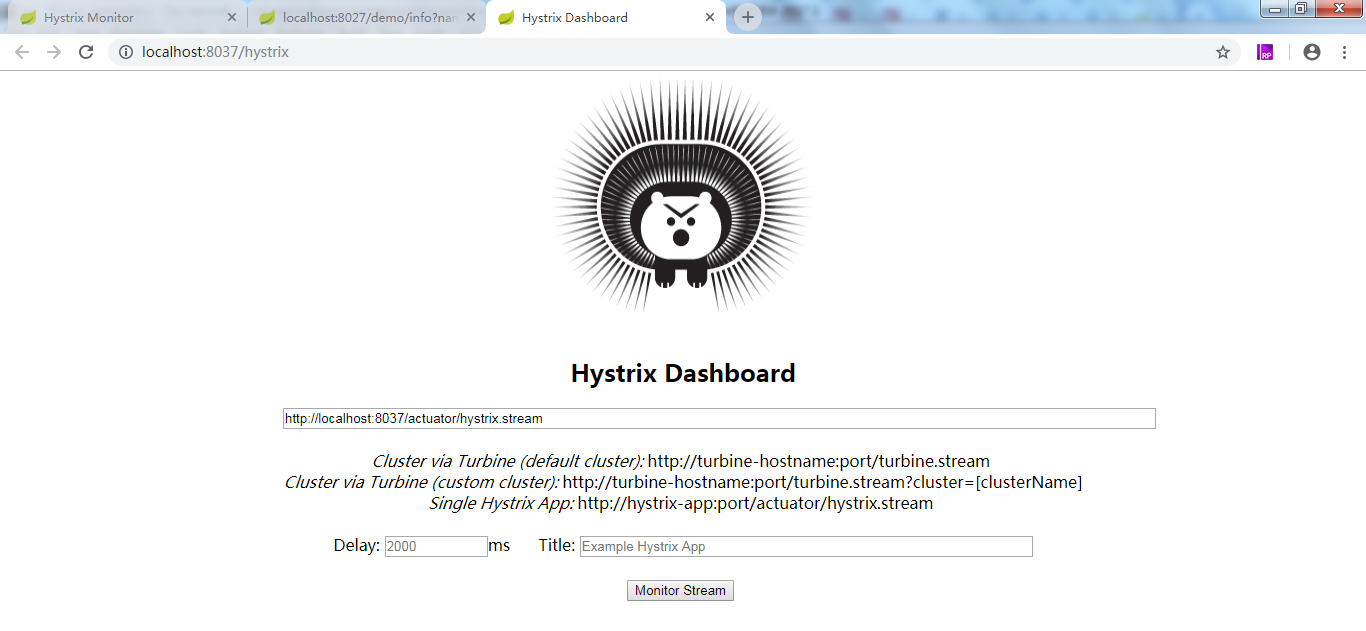This screenshot has width=1366, height=631.
Task: Open the Chrome three-dot menu
Action: tap(1344, 52)
